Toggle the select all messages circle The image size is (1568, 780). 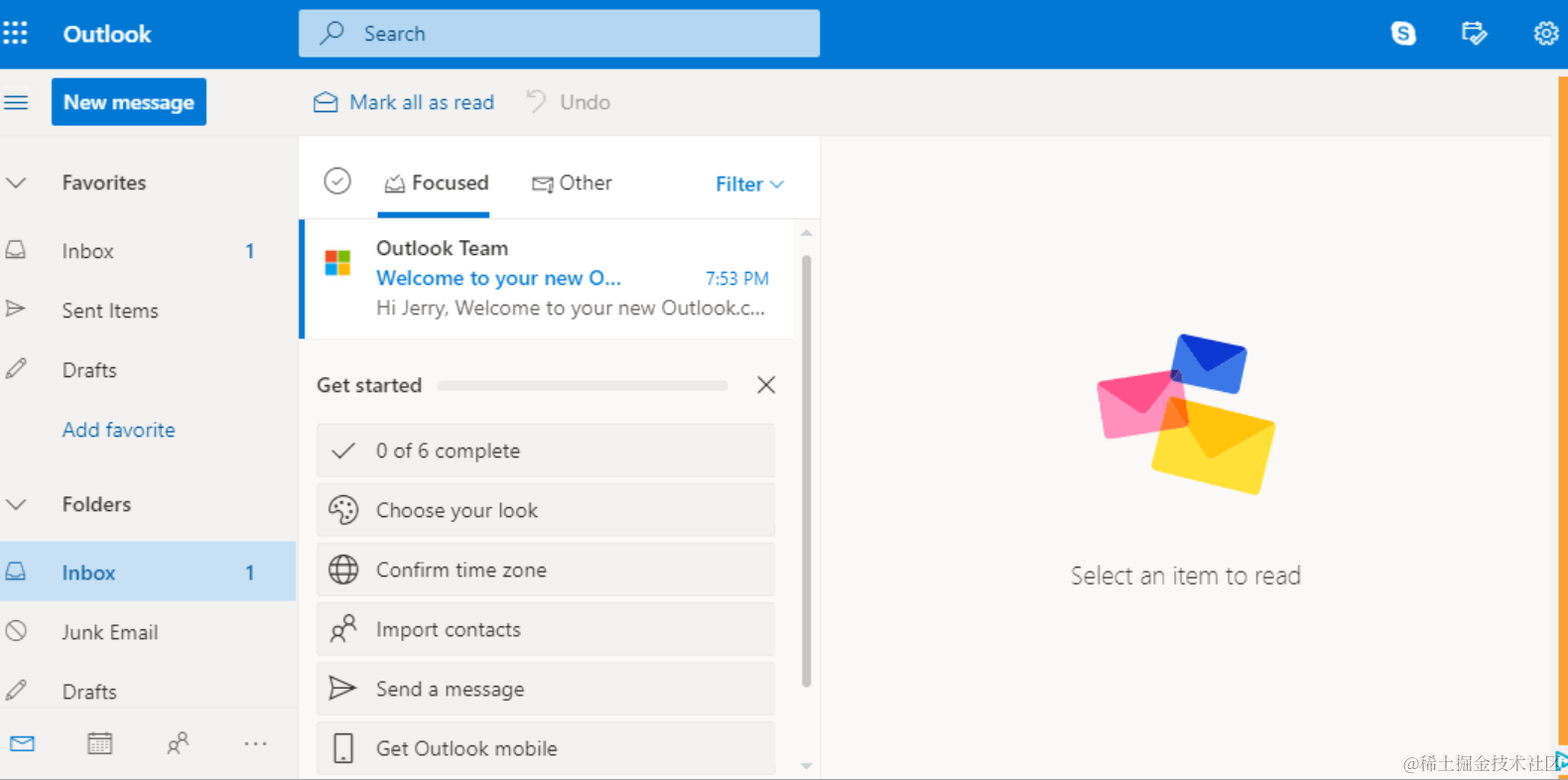[x=337, y=182]
